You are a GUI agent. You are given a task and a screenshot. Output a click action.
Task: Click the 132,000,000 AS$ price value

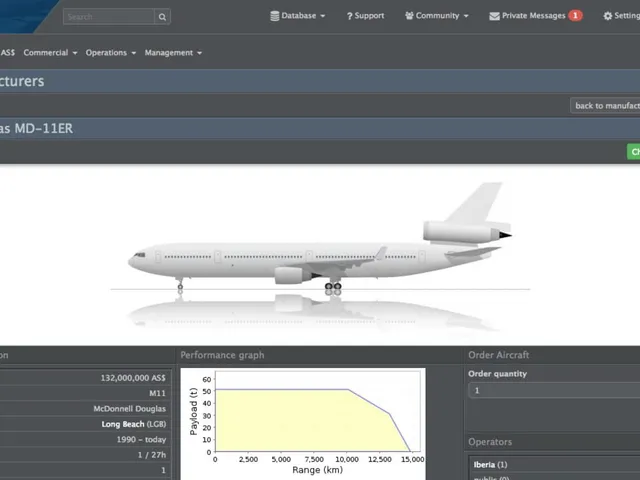[133, 378]
